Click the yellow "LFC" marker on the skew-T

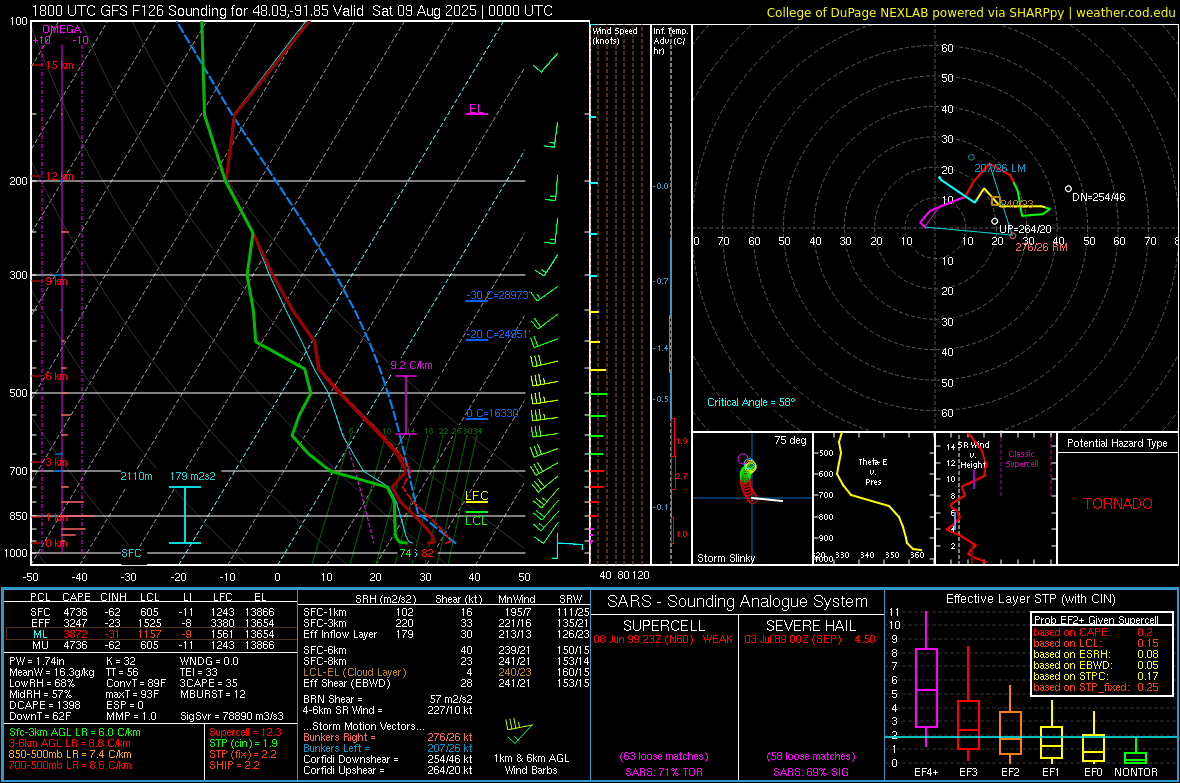click(x=476, y=495)
